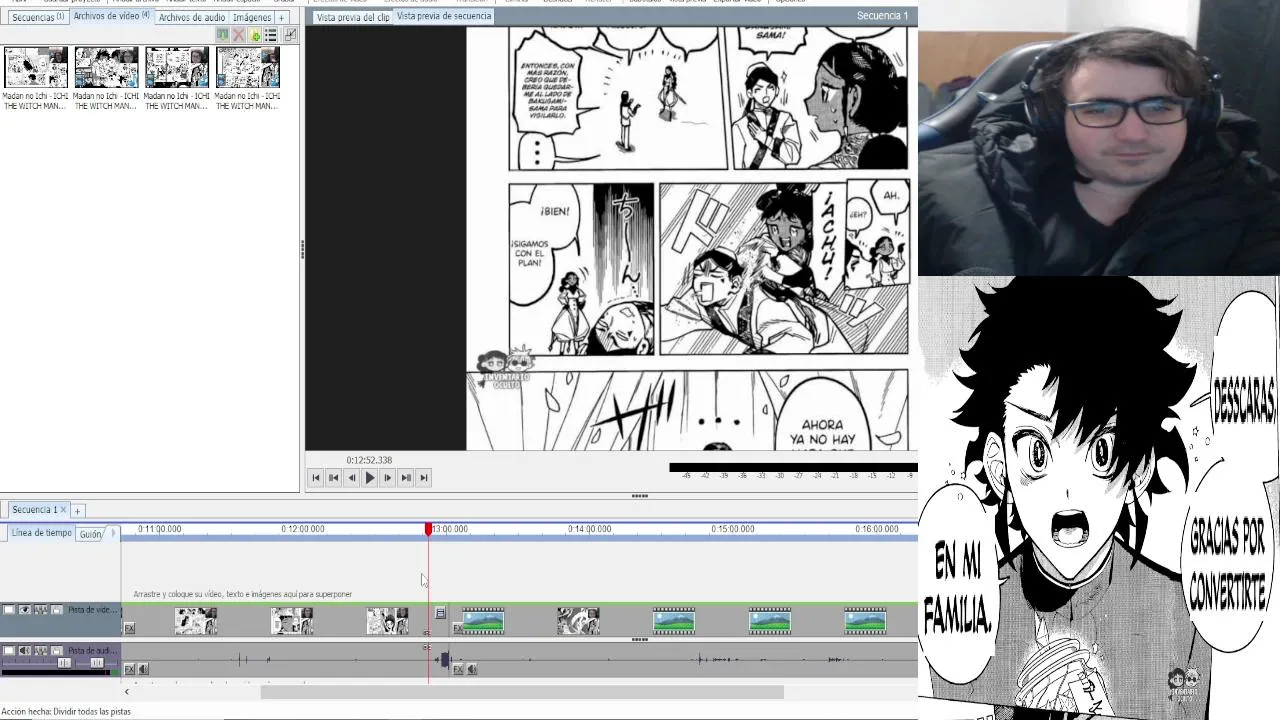Switch bin to list view icon
Screen dimensions: 1280x720
271,35
